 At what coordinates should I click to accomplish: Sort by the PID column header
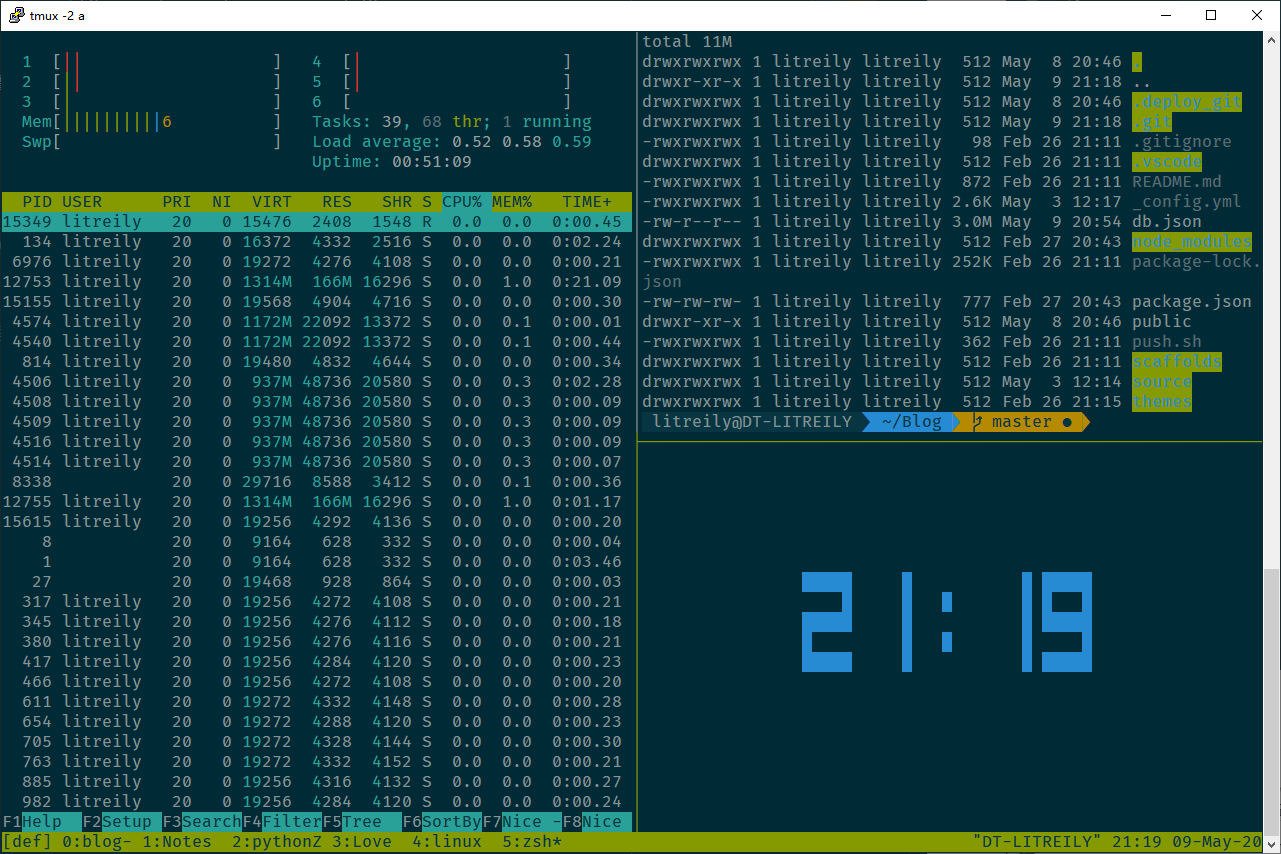point(37,202)
